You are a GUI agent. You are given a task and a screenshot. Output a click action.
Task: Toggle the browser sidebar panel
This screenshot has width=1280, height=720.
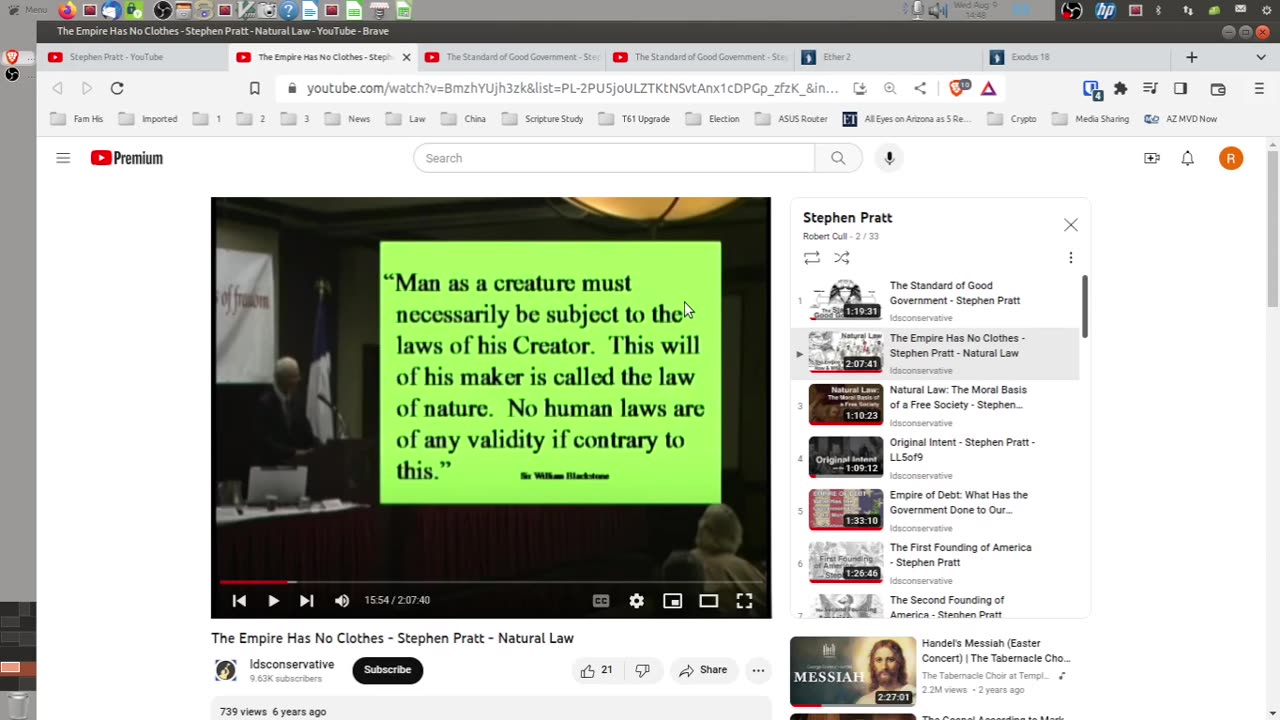click(x=1180, y=88)
